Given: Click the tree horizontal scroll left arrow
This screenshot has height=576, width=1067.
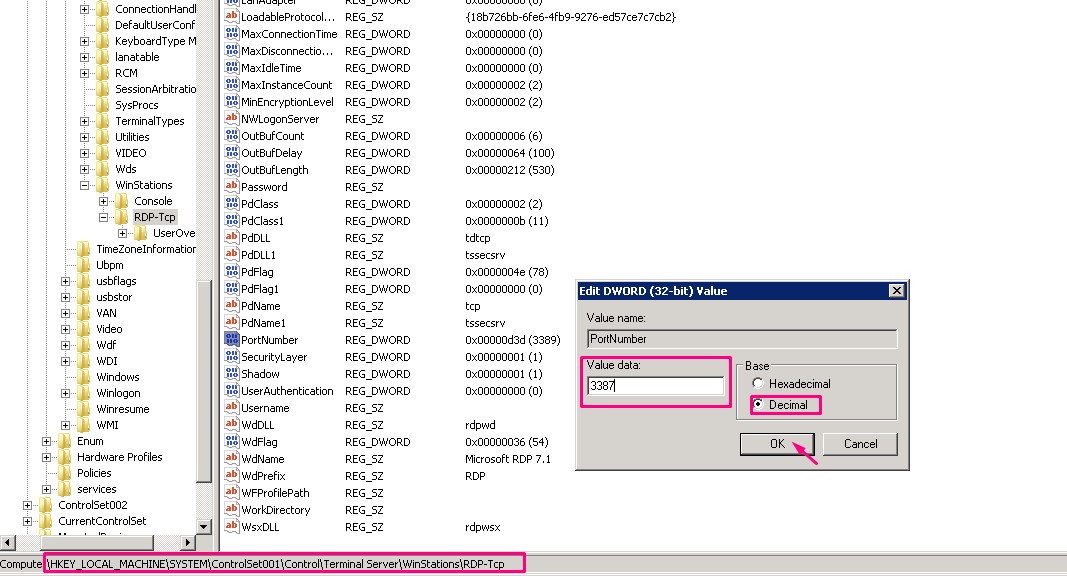Looking at the screenshot, I should click(7, 543).
